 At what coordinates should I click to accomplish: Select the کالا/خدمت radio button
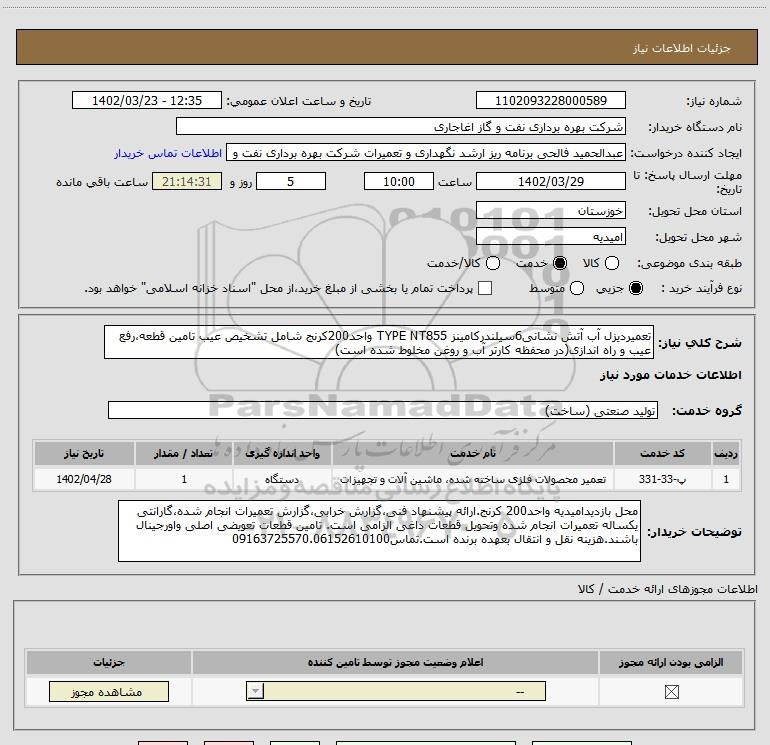tap(493, 263)
